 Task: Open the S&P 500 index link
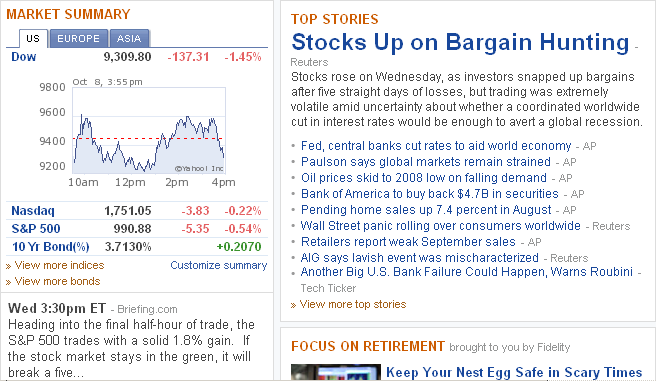36,228
